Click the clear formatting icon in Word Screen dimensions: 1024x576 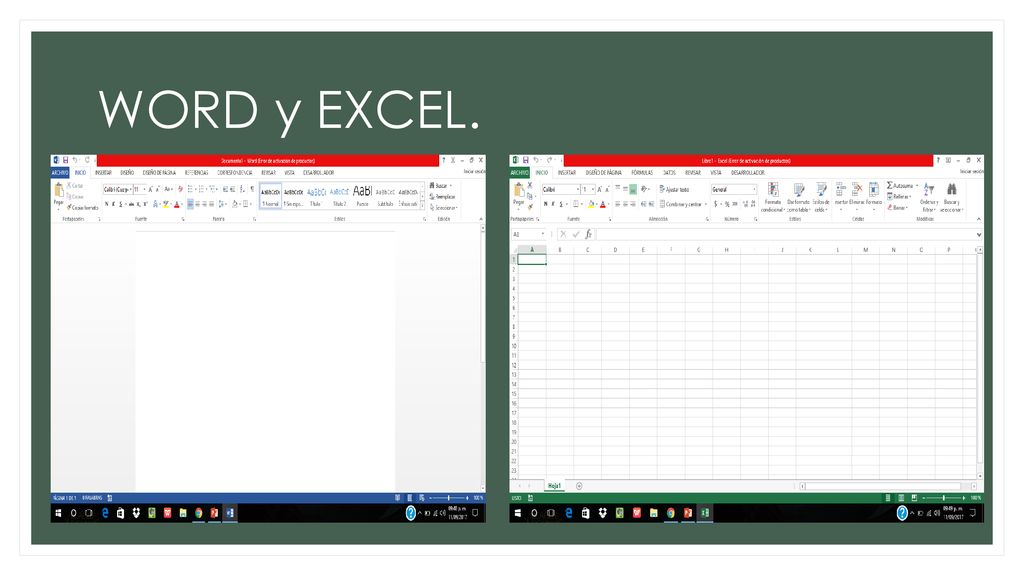tap(180, 189)
